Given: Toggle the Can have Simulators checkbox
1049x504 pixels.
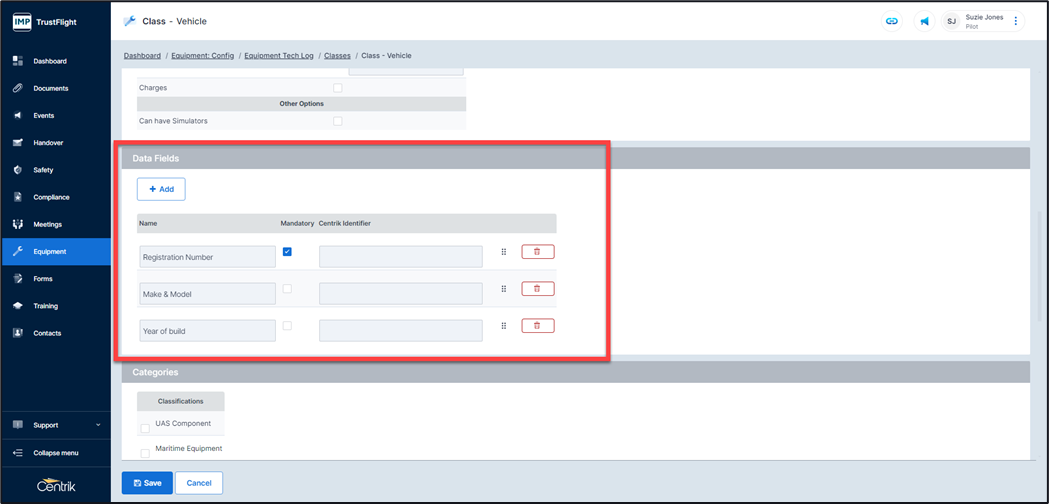Looking at the screenshot, I should pos(337,121).
